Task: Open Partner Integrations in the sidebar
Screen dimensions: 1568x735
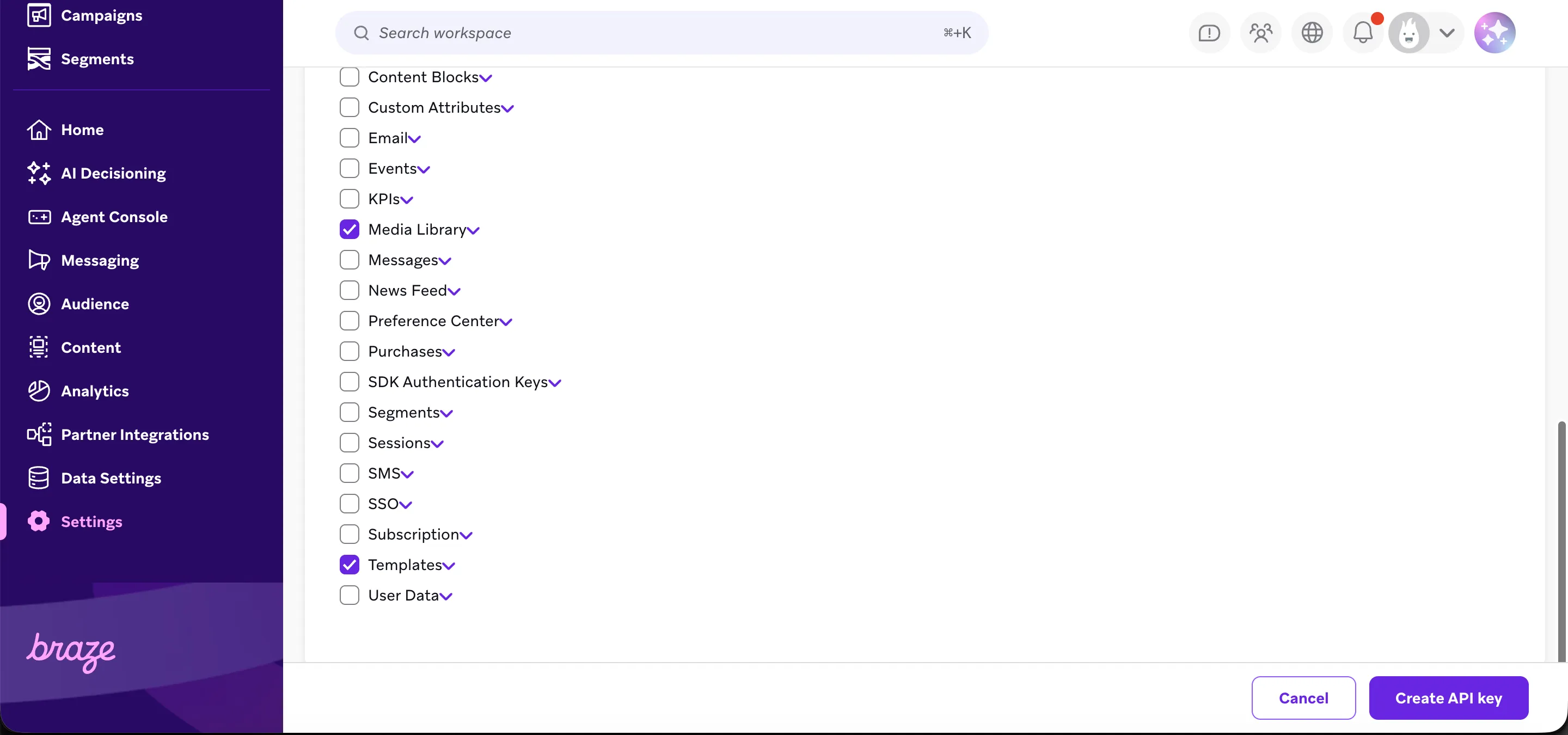Action: point(135,434)
